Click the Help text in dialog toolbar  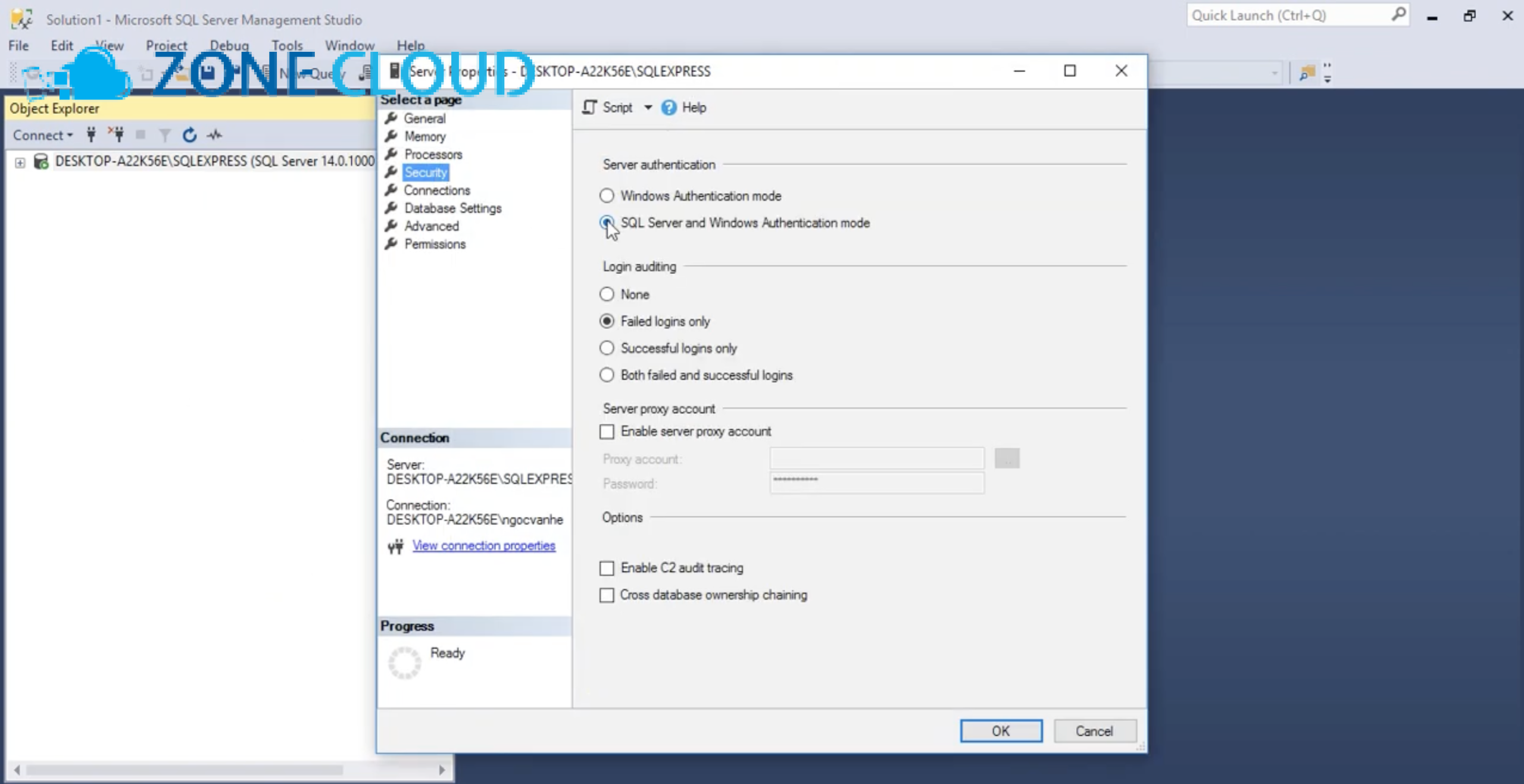click(x=694, y=107)
